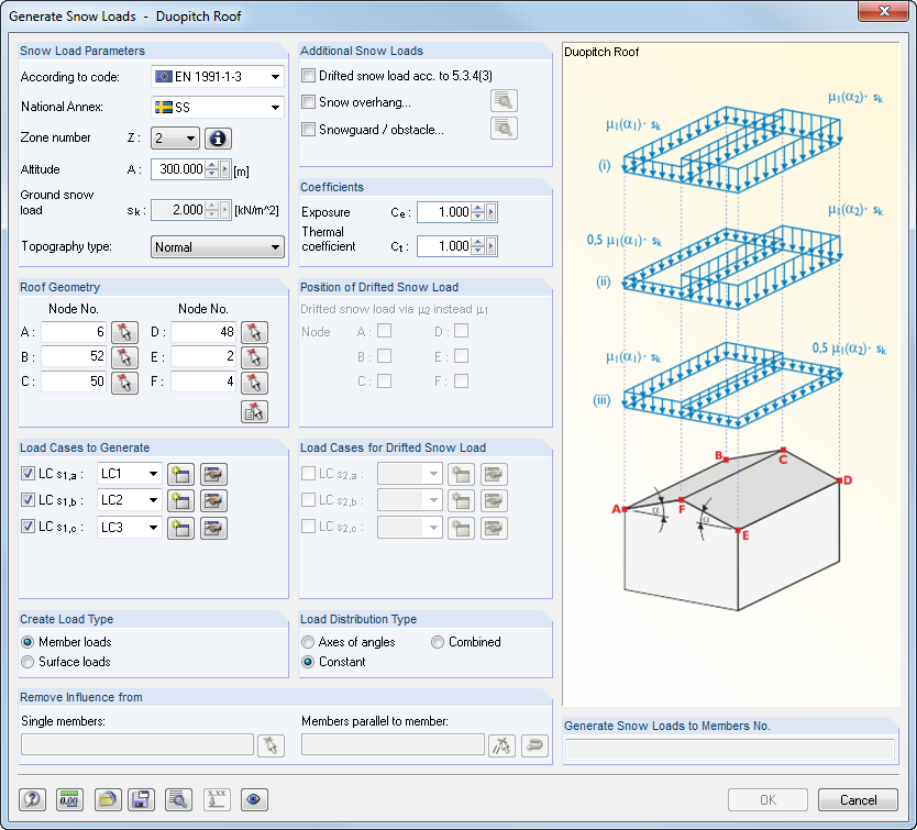Pick node E graphically in model
The width and height of the screenshot is (917, 830).
[x=254, y=357]
